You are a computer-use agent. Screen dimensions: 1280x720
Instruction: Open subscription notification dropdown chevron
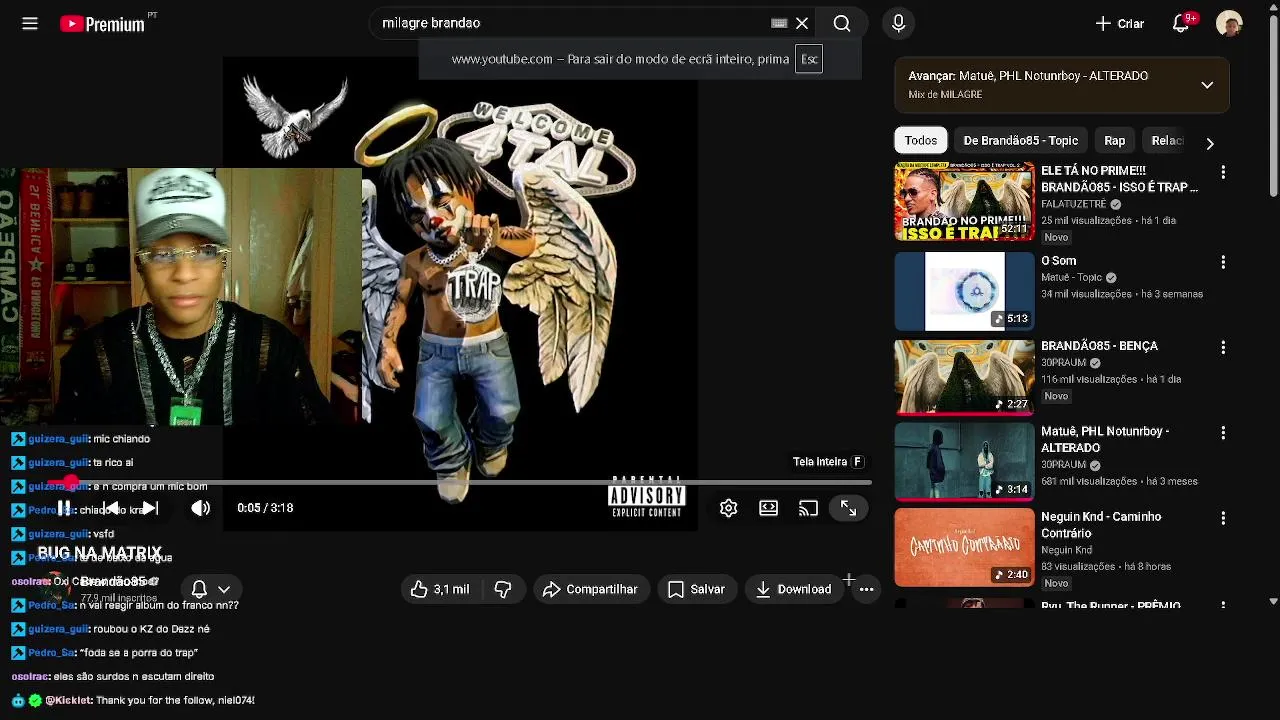pos(224,590)
